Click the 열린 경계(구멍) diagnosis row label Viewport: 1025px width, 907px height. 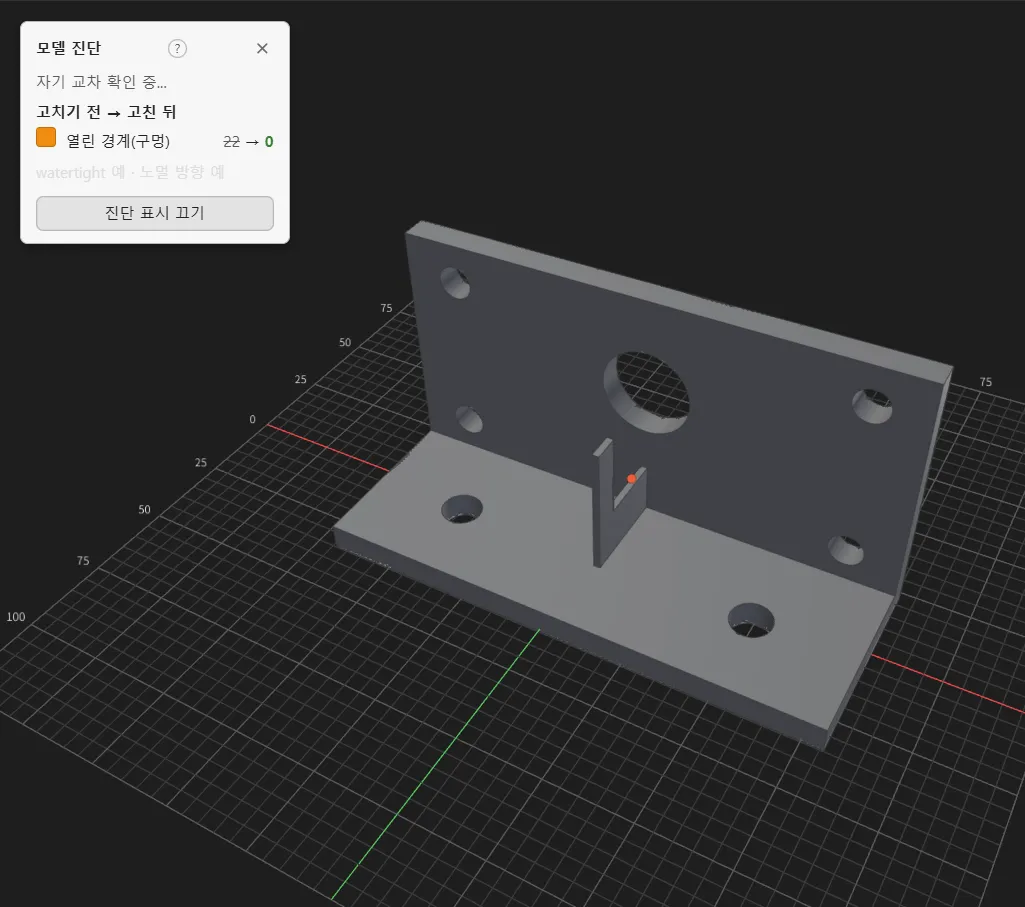(118, 141)
